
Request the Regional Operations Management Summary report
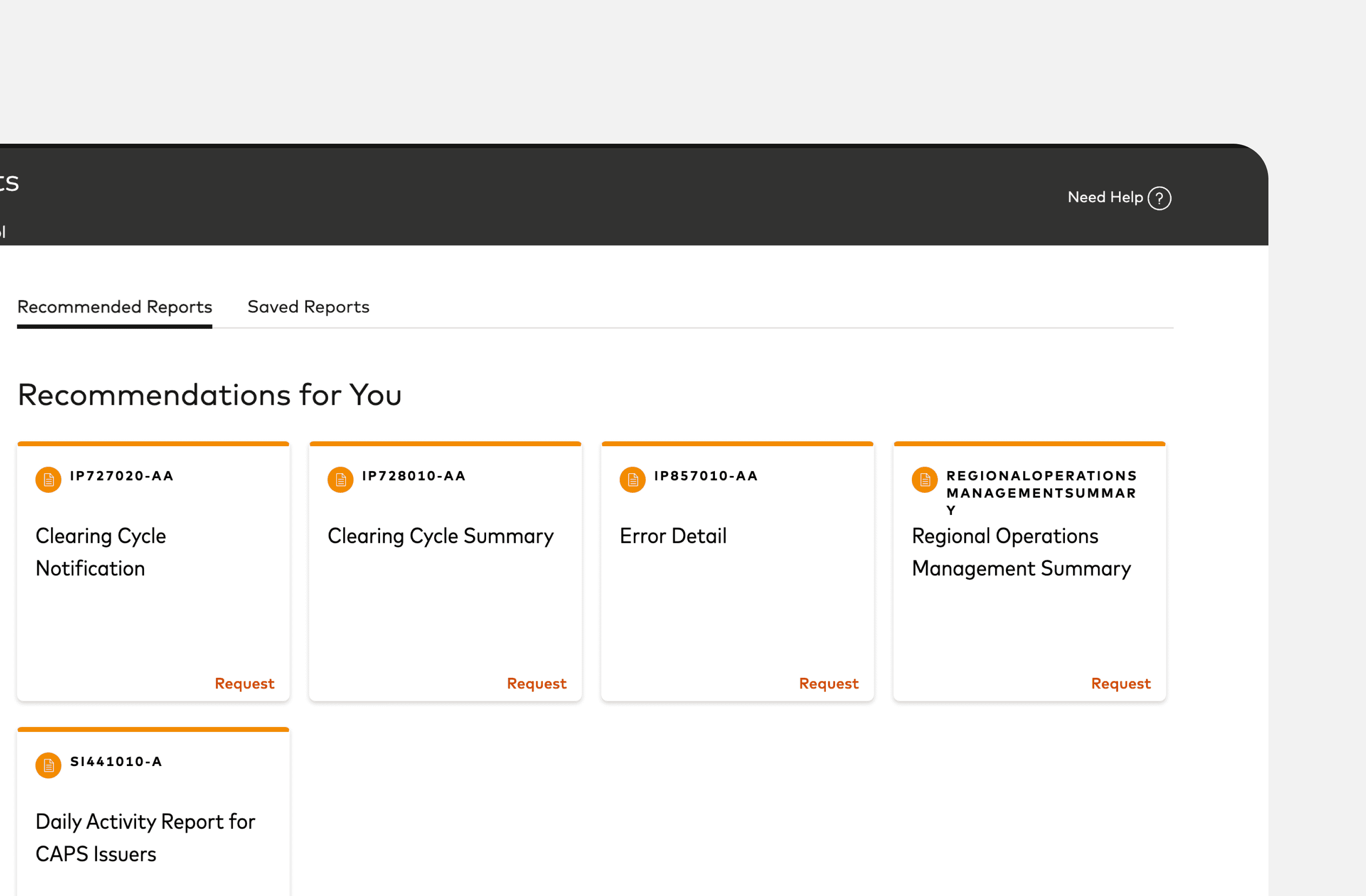click(1121, 684)
